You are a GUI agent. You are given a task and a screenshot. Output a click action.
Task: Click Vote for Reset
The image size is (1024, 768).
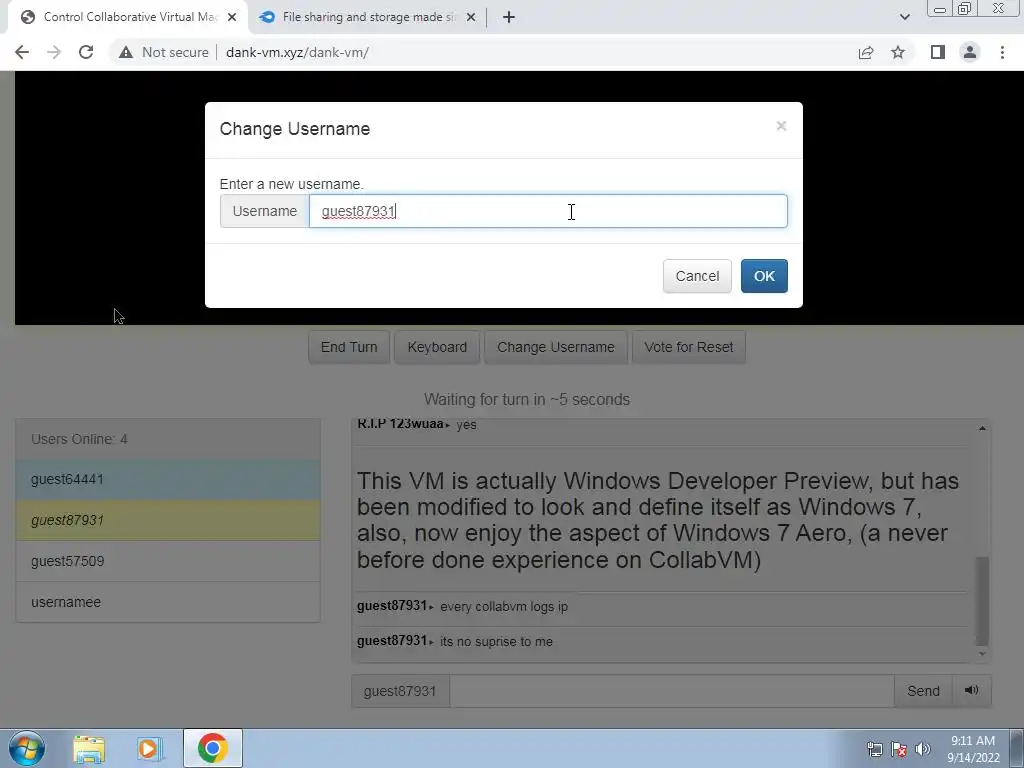pyautogui.click(x=688, y=347)
